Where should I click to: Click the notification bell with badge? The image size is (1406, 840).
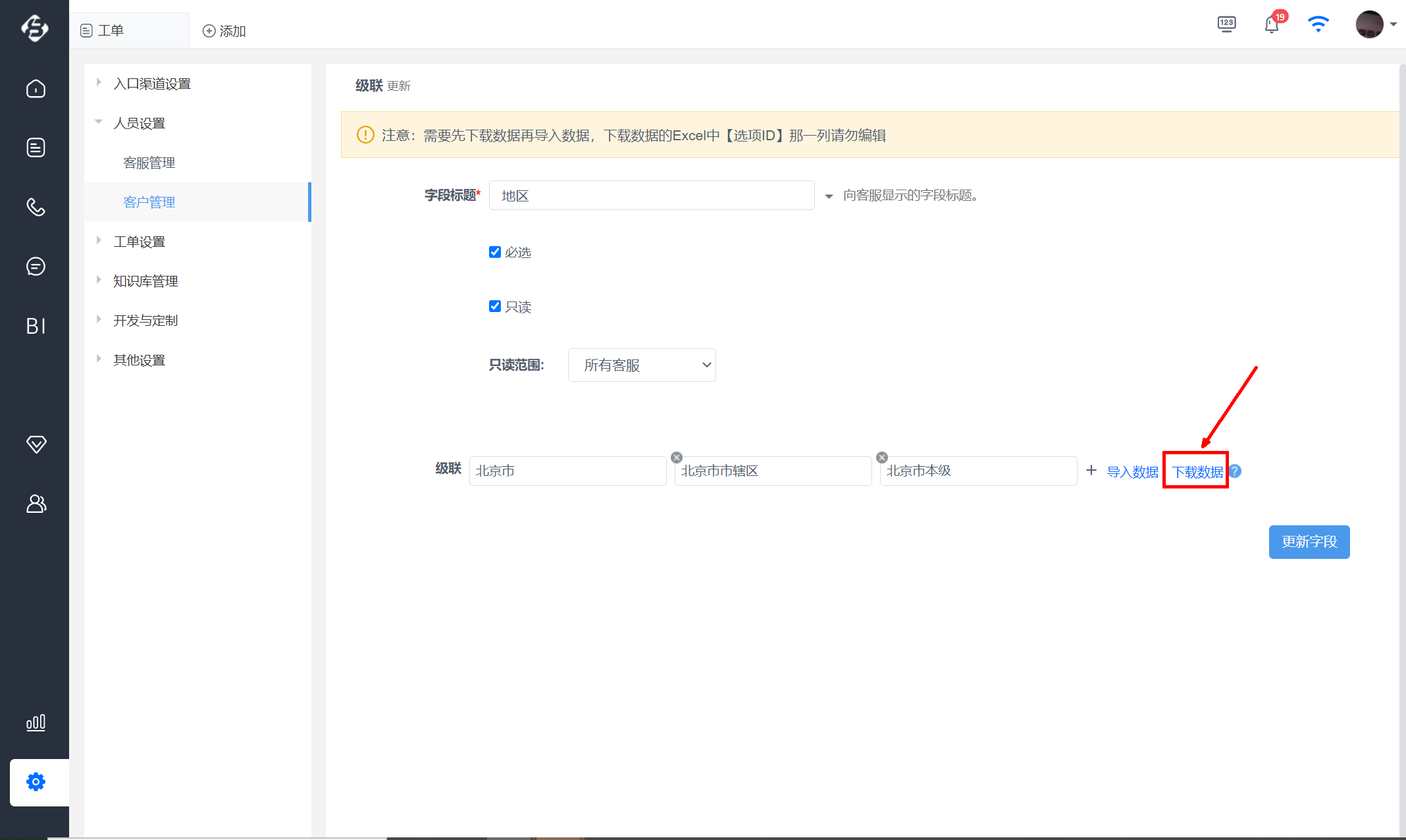click(1272, 24)
